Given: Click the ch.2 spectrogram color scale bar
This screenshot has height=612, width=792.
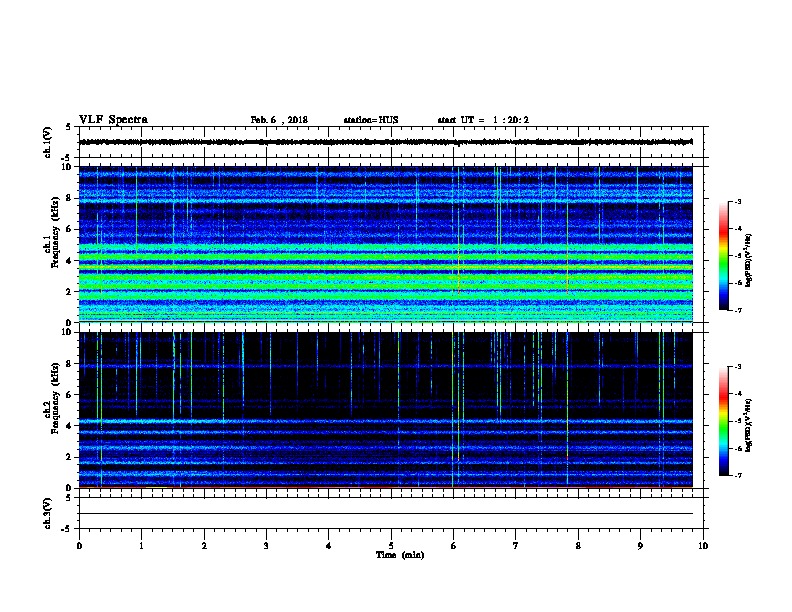Looking at the screenshot, I should click(x=724, y=421).
